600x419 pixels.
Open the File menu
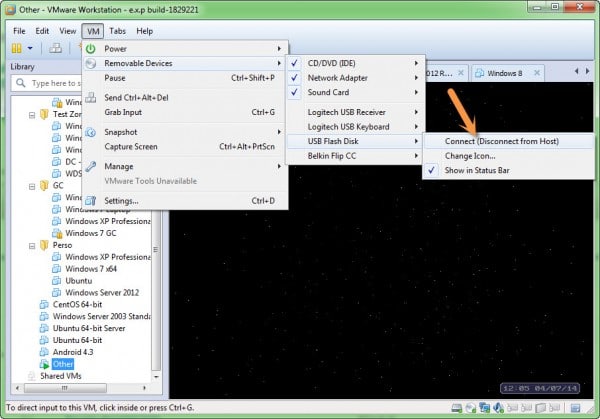pyautogui.click(x=19, y=31)
